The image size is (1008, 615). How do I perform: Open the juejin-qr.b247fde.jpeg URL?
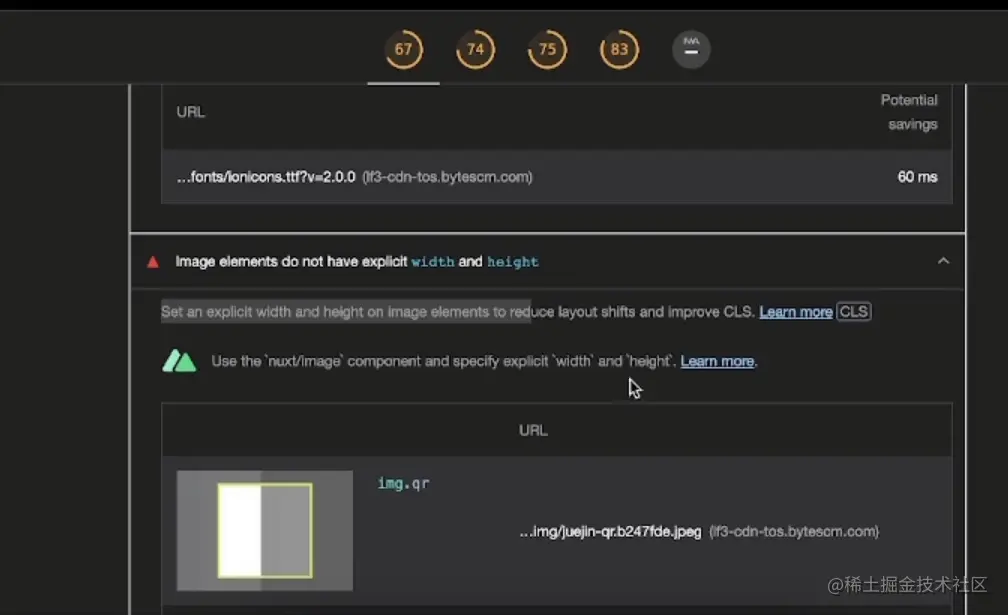[x=610, y=531]
